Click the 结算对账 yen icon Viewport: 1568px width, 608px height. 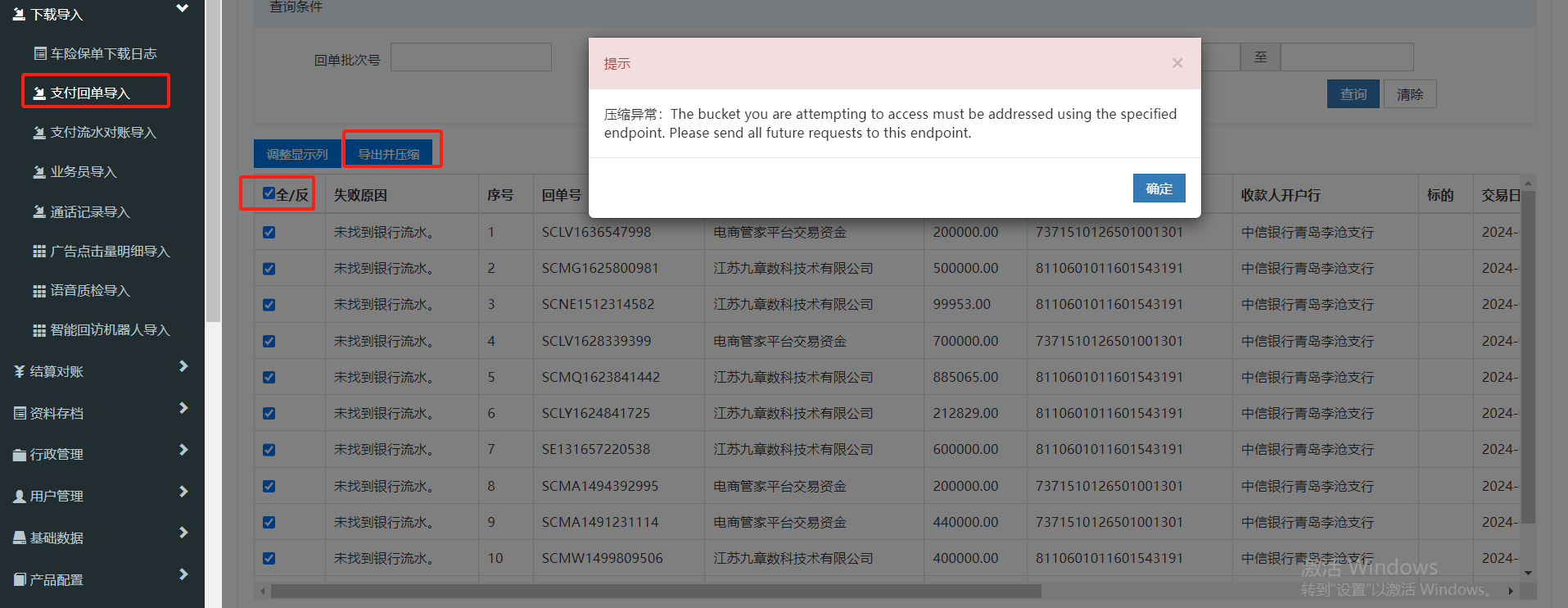[x=20, y=372]
